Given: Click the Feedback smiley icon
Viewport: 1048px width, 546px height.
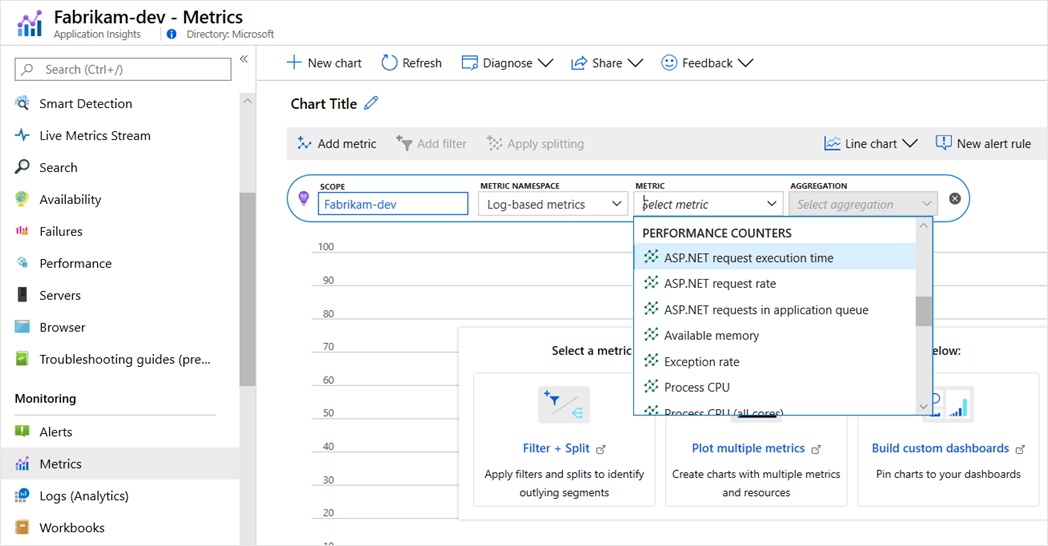Looking at the screenshot, I should click(669, 63).
